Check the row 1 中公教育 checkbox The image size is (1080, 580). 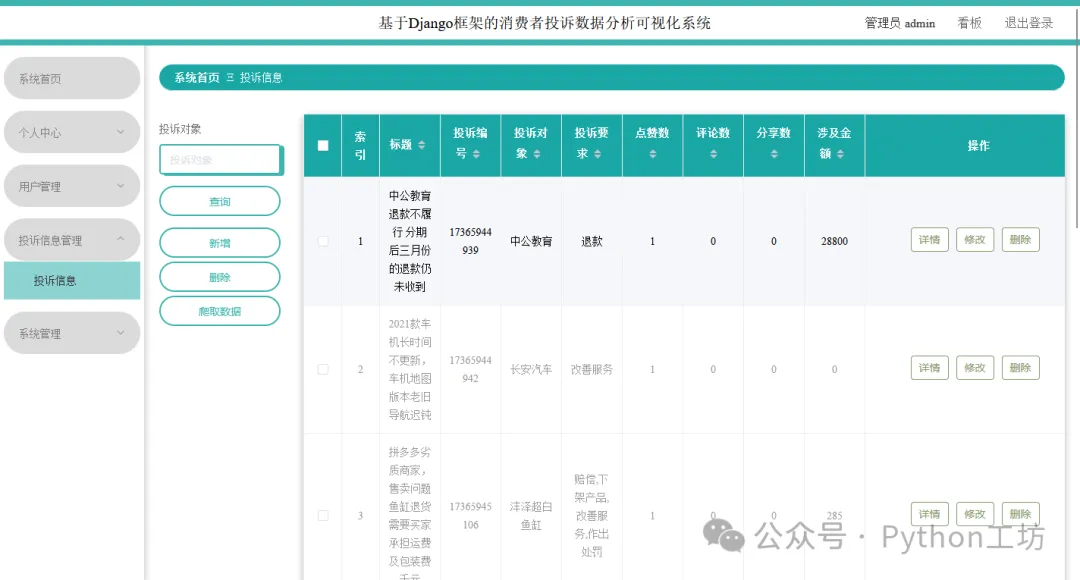[323, 241]
